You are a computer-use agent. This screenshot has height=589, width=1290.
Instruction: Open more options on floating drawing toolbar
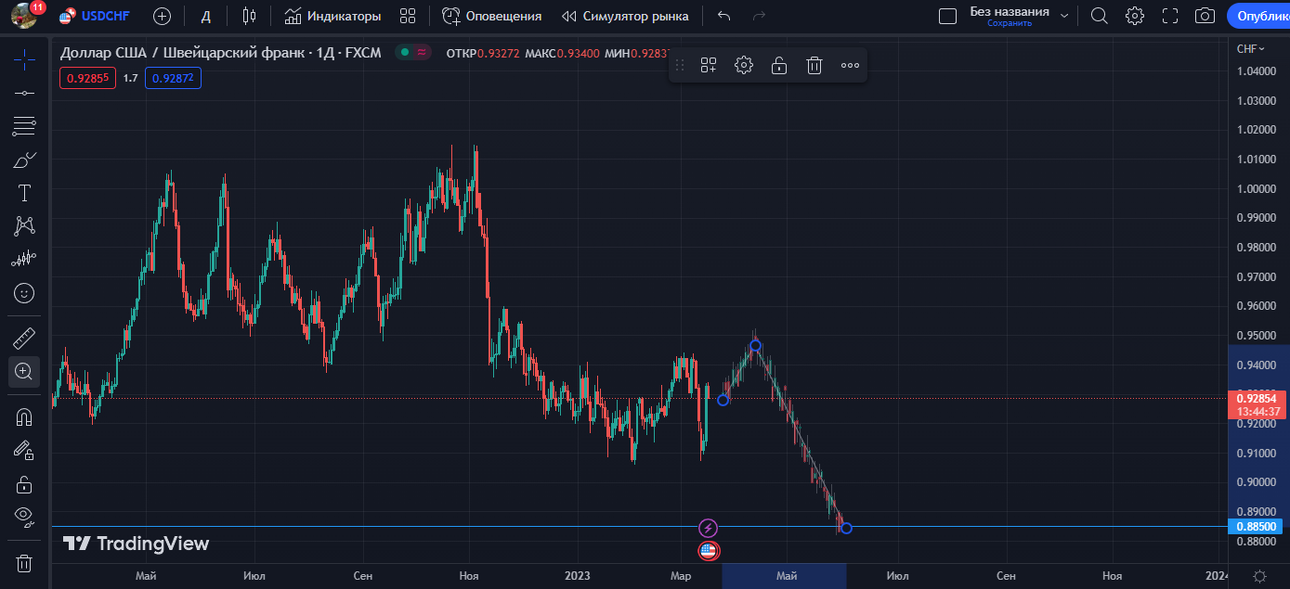pyautogui.click(x=850, y=65)
